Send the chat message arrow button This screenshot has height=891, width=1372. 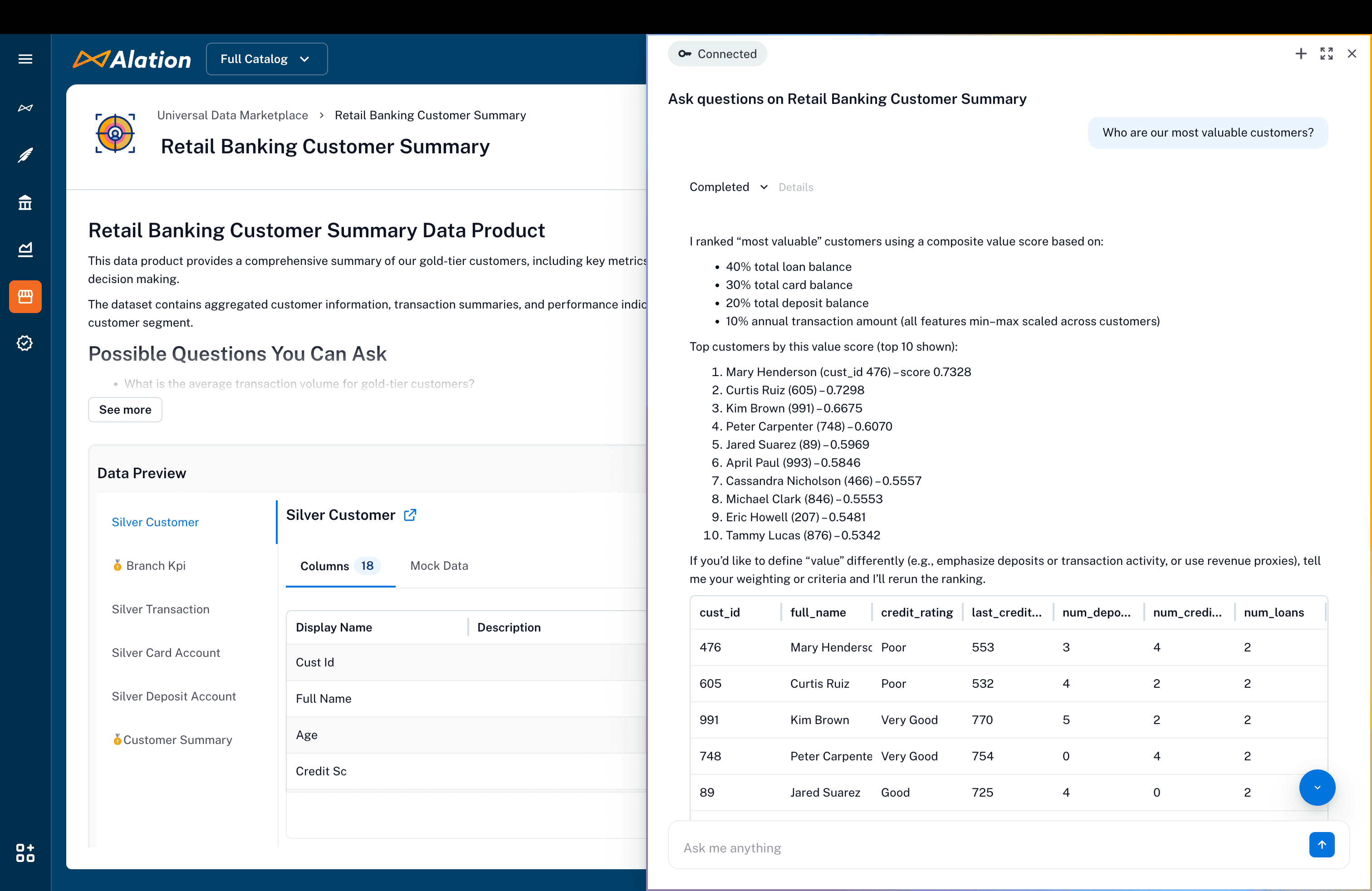tap(1322, 844)
